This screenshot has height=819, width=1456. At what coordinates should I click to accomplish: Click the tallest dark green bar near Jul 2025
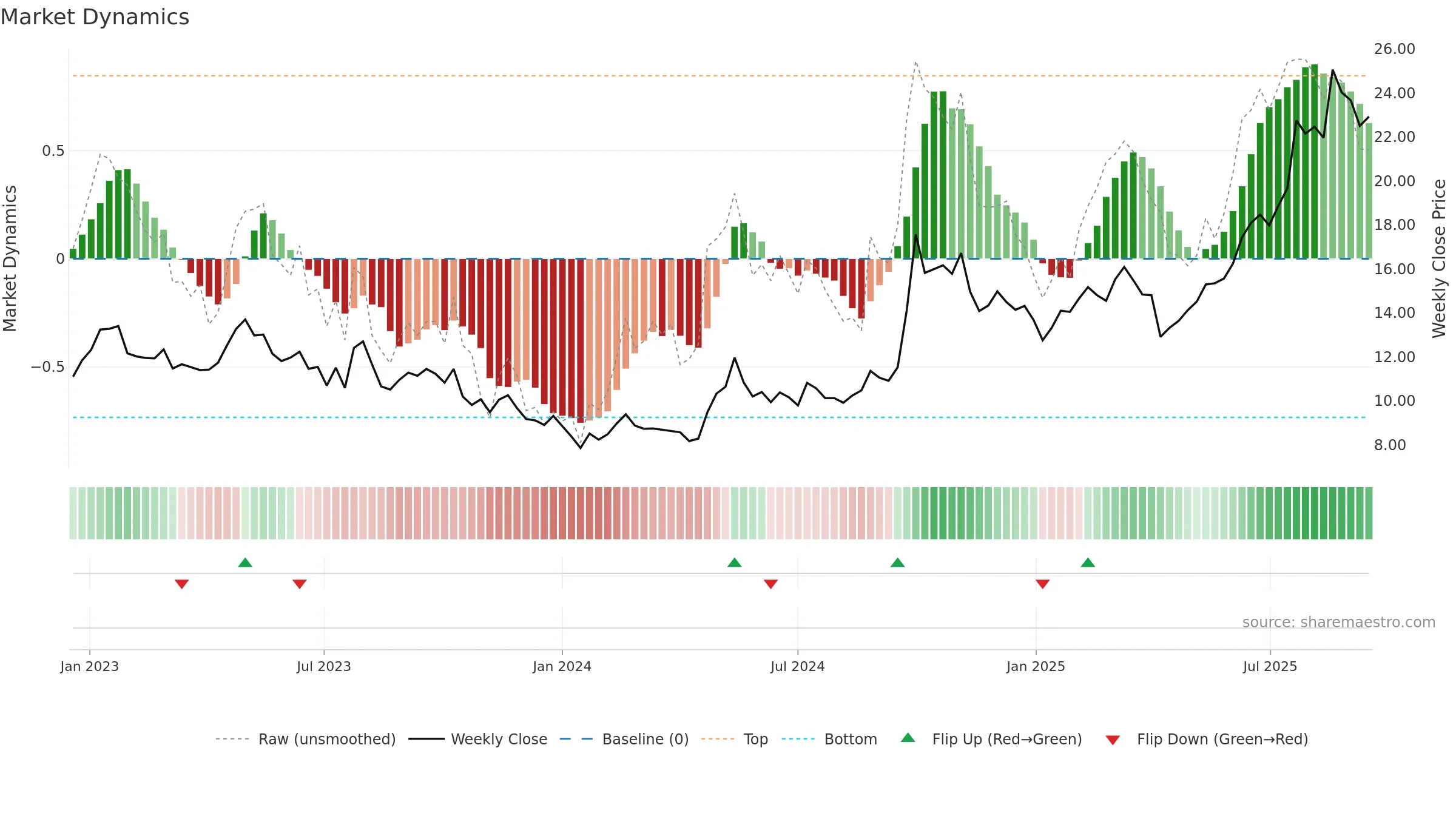pos(1315,161)
